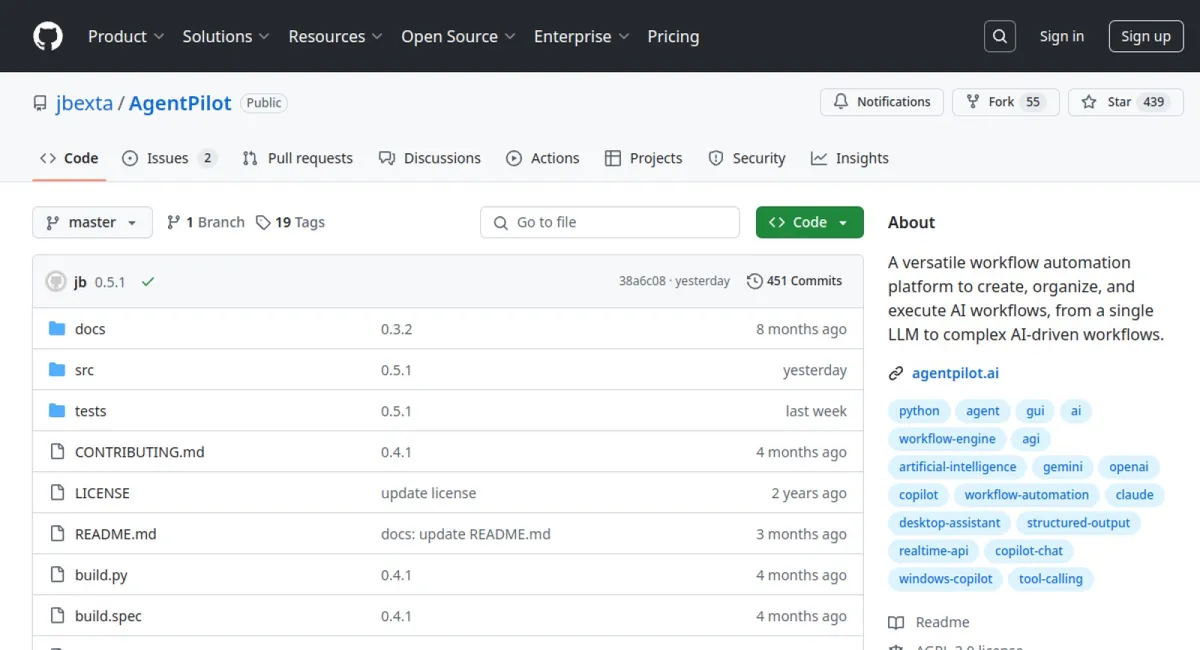Viewport: 1200px width, 650px height.
Task: Open the AgentPilot repository link
Action: pyautogui.click(x=180, y=103)
